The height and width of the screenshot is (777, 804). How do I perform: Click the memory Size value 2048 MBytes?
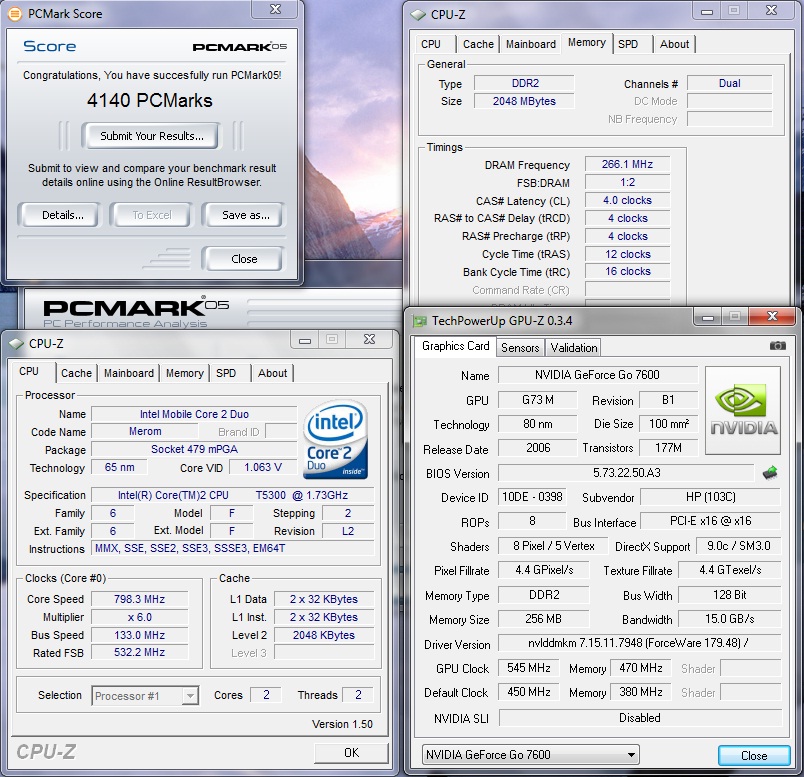point(524,101)
